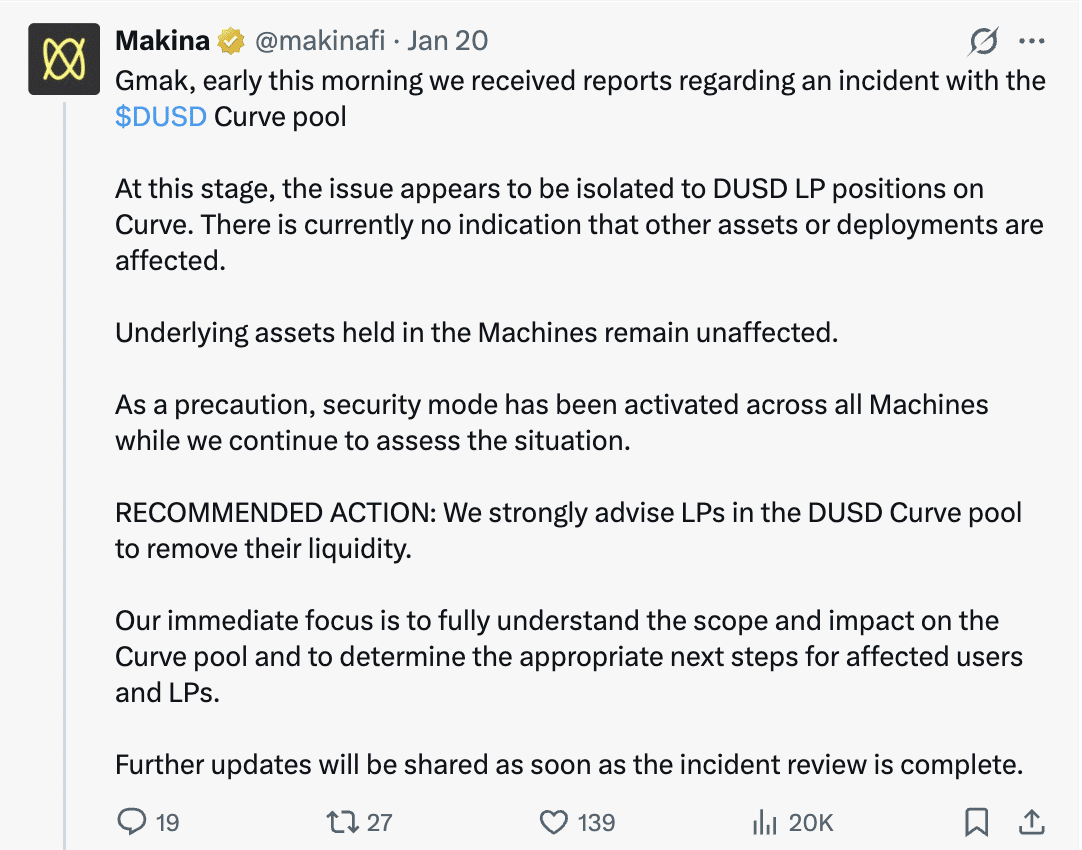Bookmark this Makina post
1082x850 pixels.
976,822
